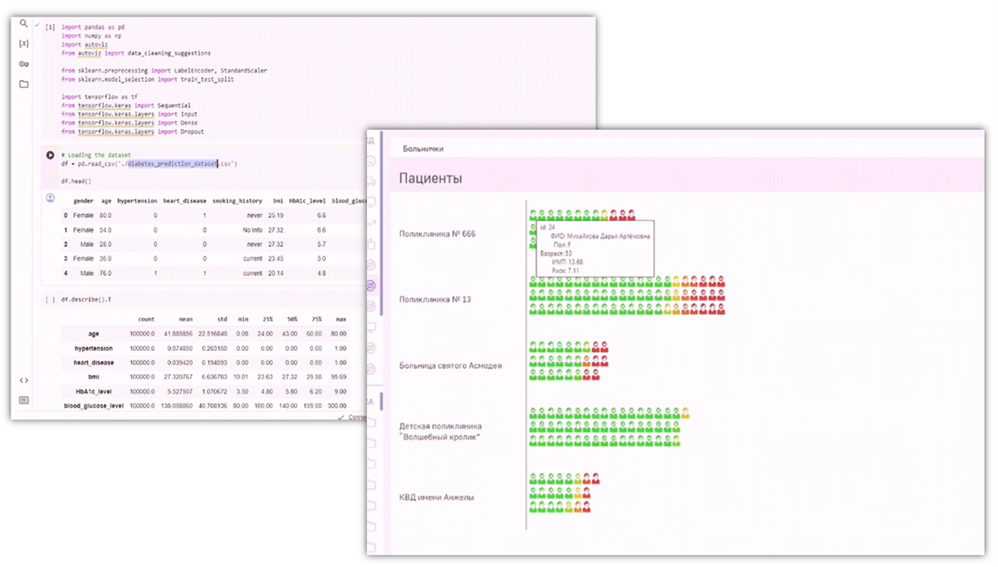The image size is (998, 567).
Task: Click the tooltip line ФИО: Михайлова Дарья Артёмовна
Action: pyautogui.click(x=600, y=236)
